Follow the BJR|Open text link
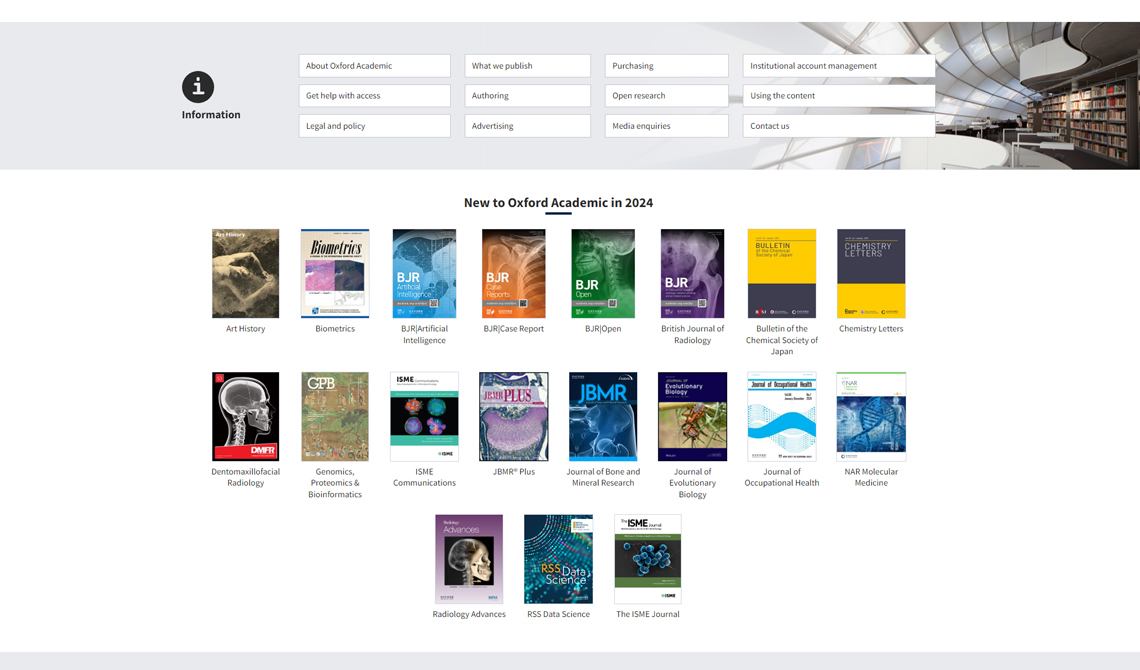Viewport: 1140px width, 670px height. point(603,328)
